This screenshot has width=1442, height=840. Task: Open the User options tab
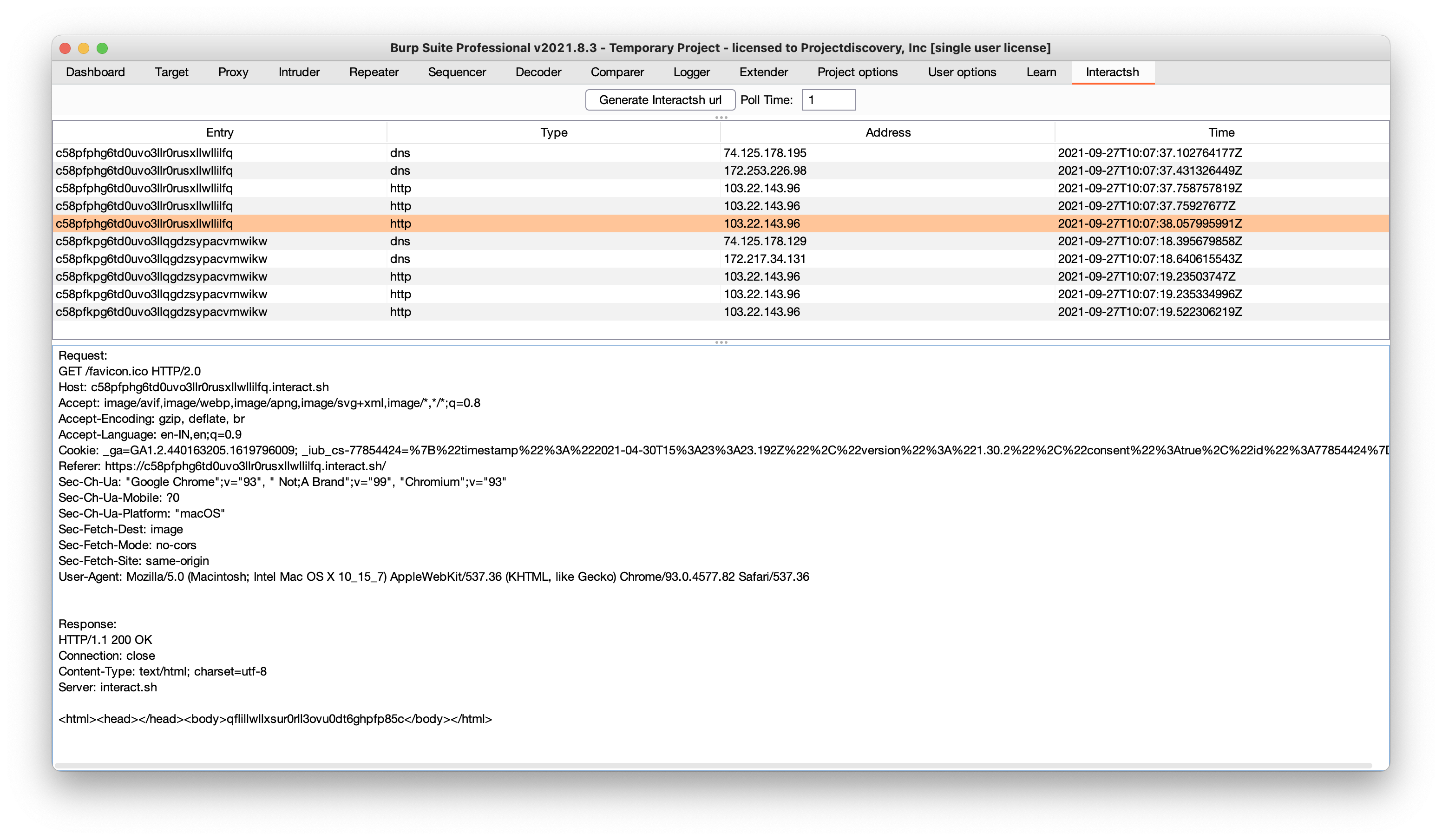point(962,72)
